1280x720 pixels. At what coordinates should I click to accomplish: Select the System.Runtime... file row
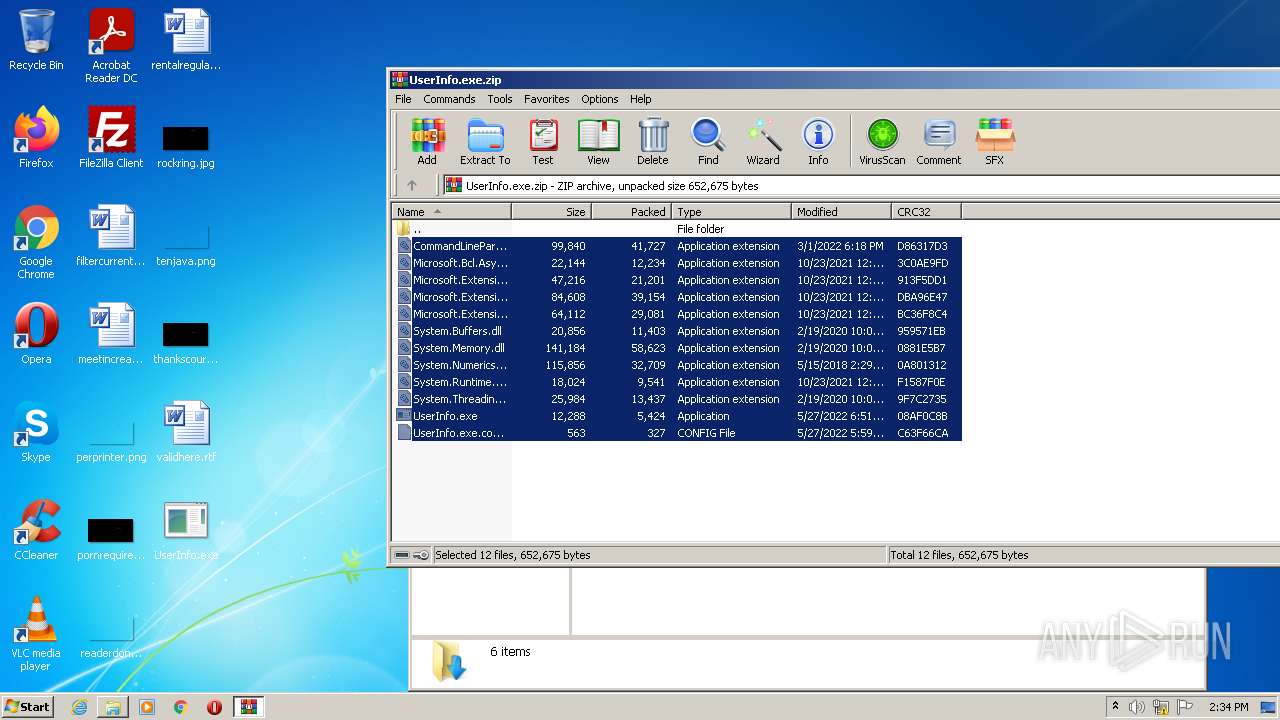(676, 382)
